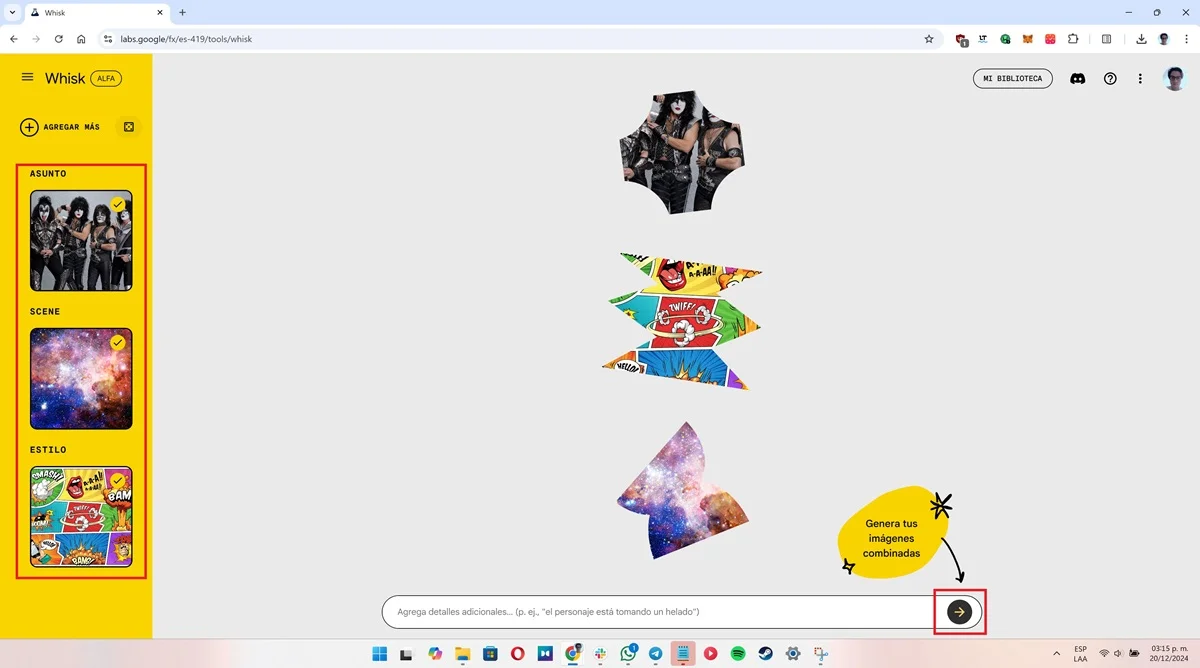Open MI BIBLIOTECA
Viewport: 1200px width, 668px height.
click(1013, 78)
